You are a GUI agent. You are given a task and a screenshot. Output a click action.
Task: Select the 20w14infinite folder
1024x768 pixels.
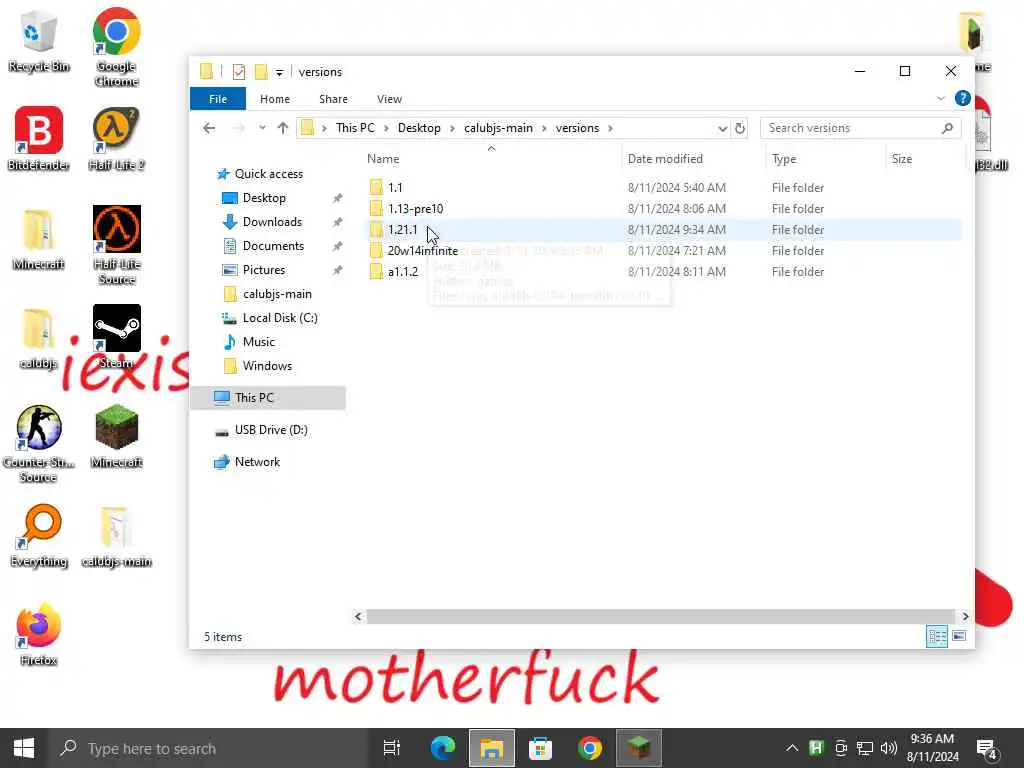(x=664, y=251)
